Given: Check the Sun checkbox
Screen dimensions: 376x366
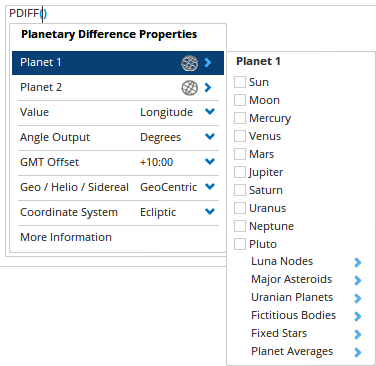Looking at the screenshot, I should tap(240, 82).
